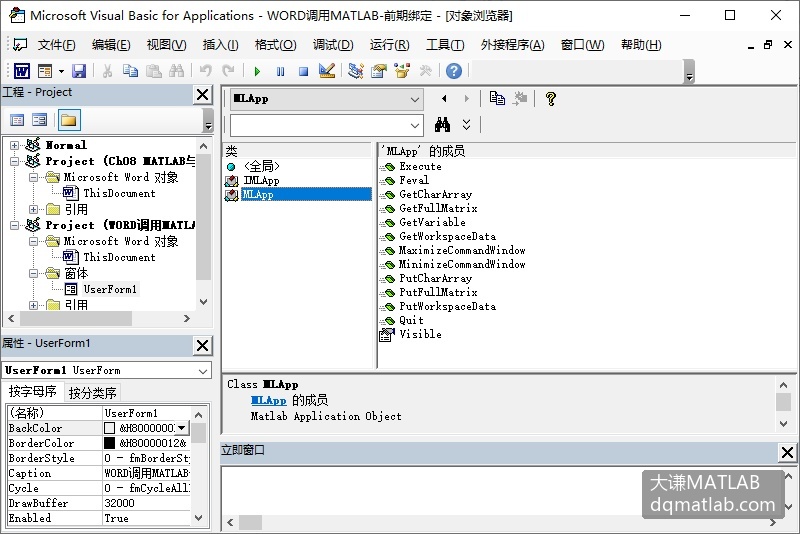The image size is (800, 534).
Task: Open the 编辑(E) menu
Action: (111, 45)
